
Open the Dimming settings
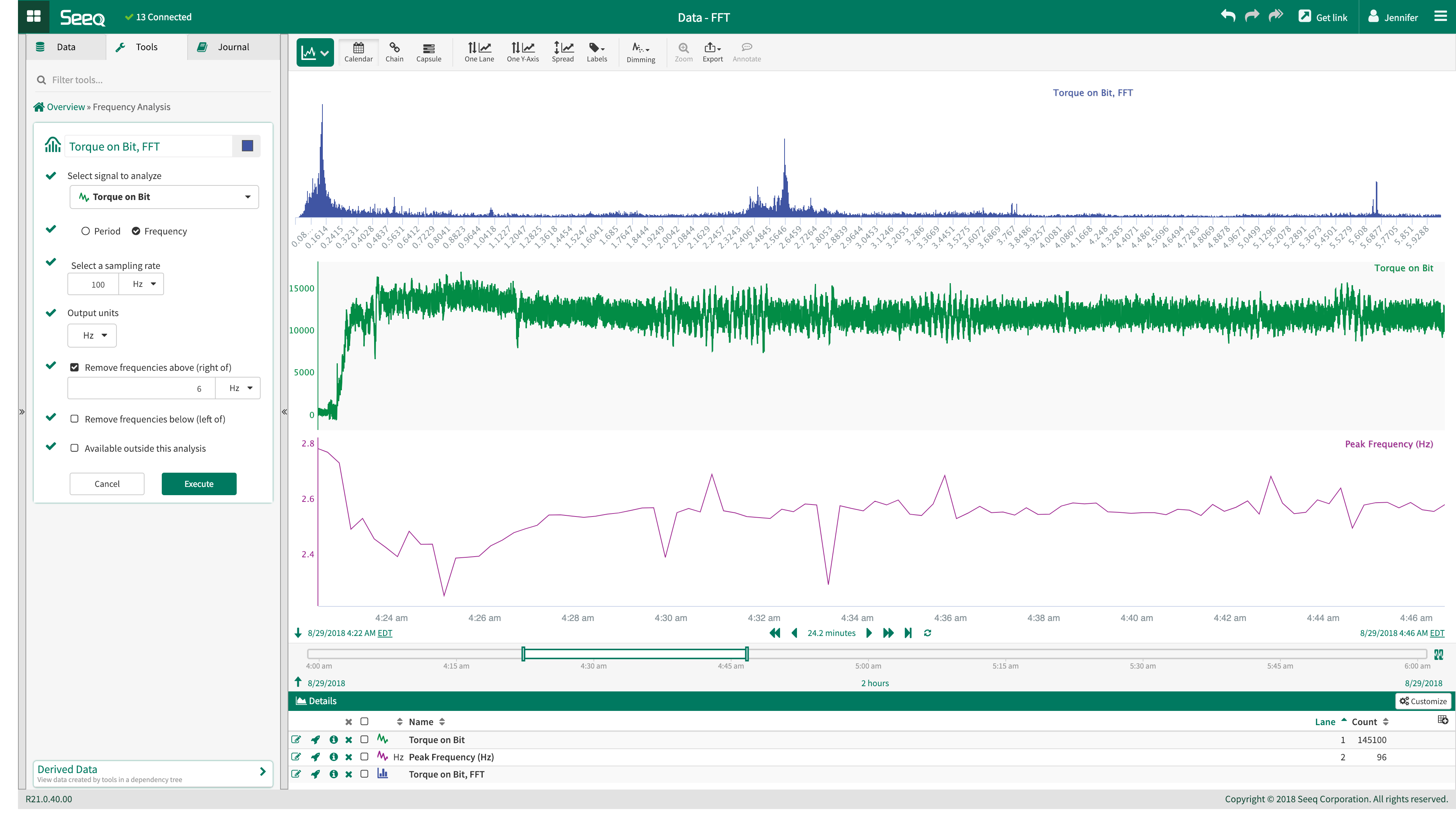point(640,51)
